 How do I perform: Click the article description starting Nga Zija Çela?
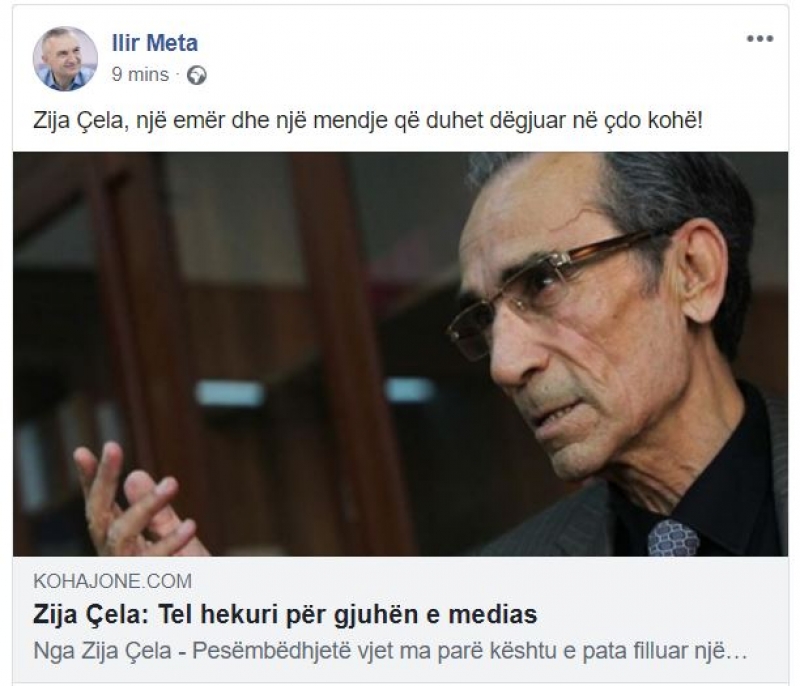point(390,651)
